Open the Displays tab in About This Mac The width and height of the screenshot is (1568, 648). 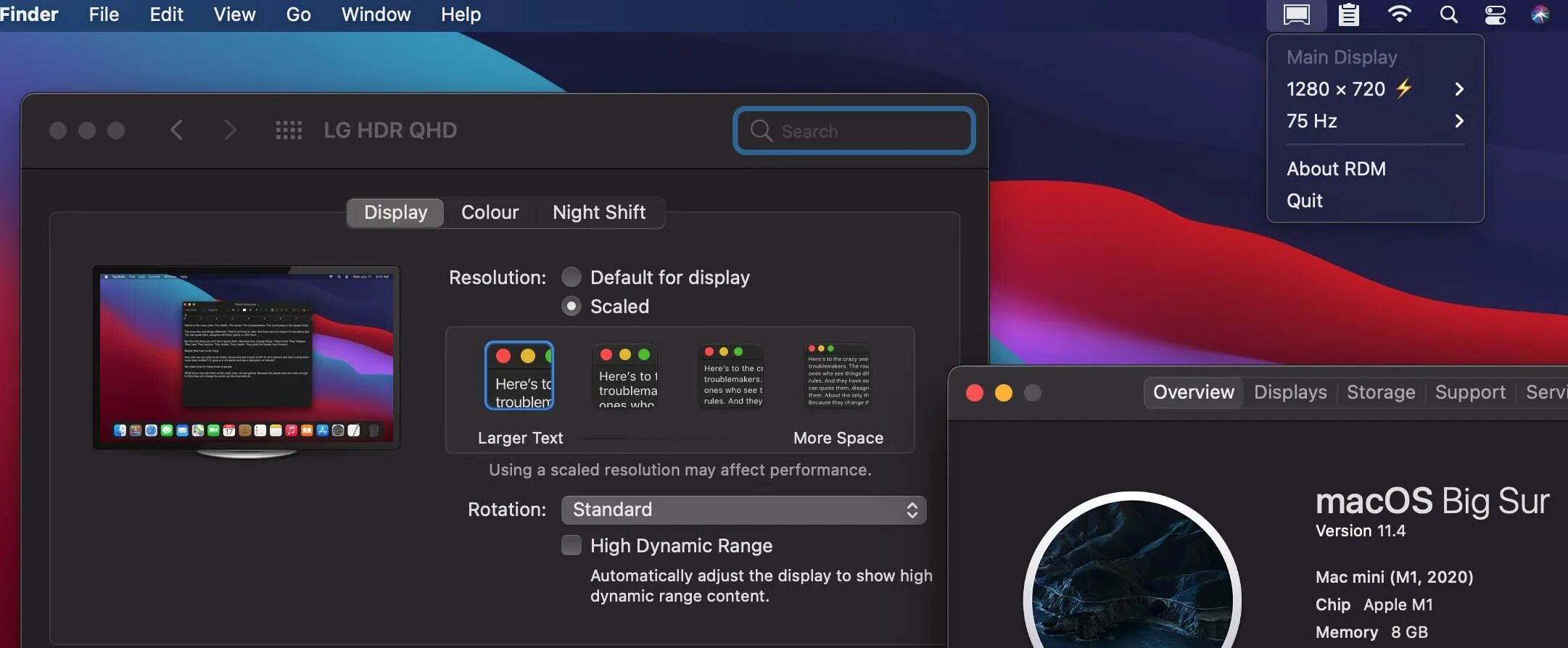pyautogui.click(x=1290, y=392)
